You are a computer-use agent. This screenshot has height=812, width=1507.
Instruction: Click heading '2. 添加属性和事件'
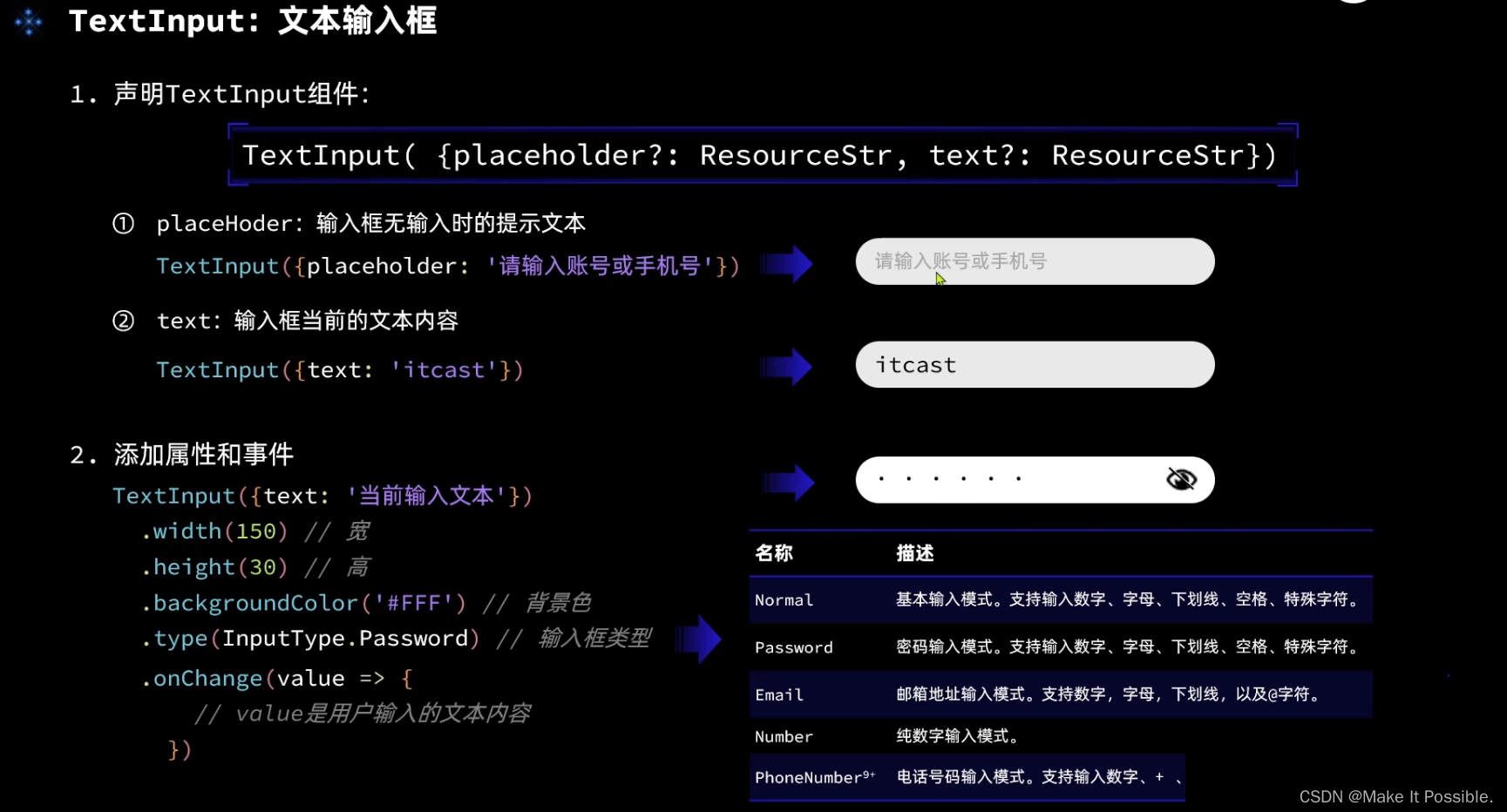(181, 455)
